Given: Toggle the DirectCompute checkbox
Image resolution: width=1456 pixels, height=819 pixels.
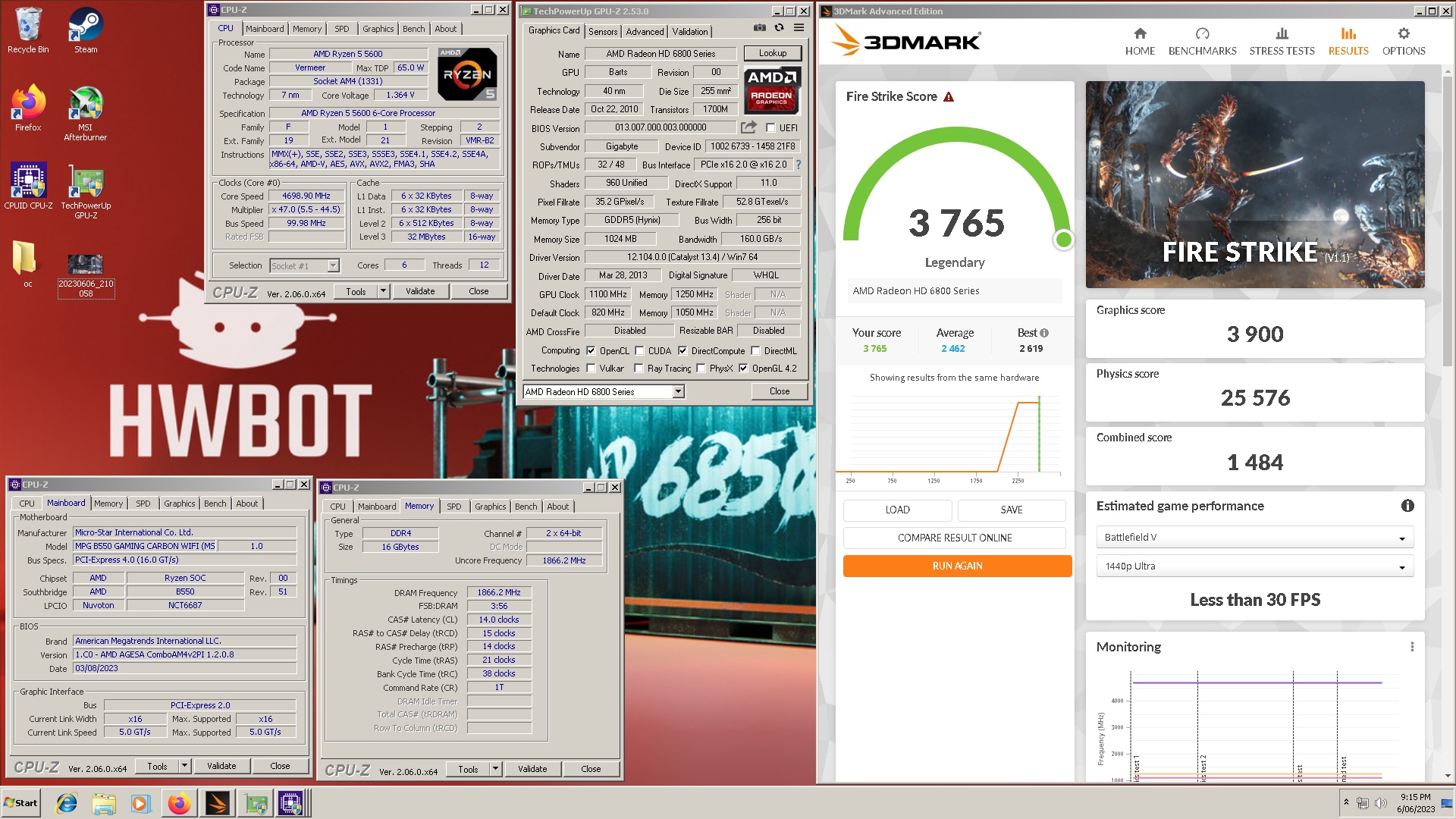Looking at the screenshot, I should 682,351.
